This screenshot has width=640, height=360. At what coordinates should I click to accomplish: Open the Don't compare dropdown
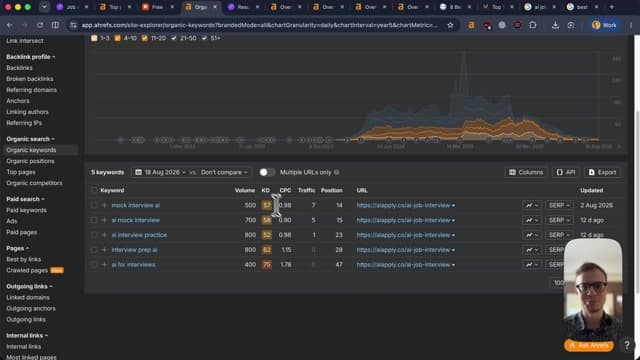point(224,172)
